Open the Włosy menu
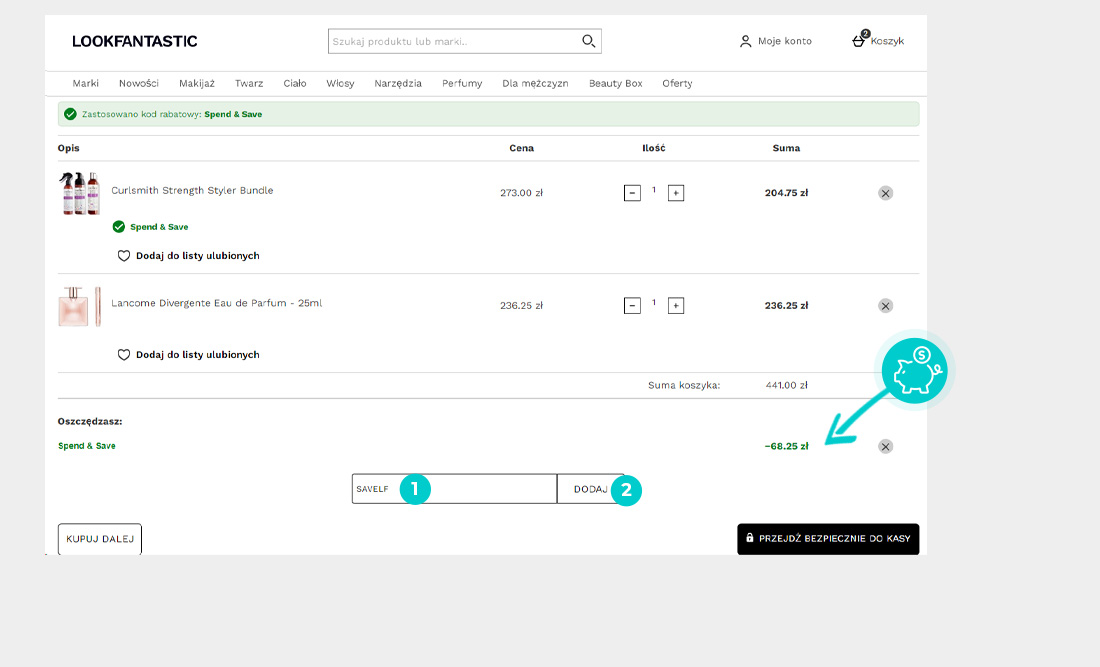This screenshot has height=667, width=1100. point(340,83)
